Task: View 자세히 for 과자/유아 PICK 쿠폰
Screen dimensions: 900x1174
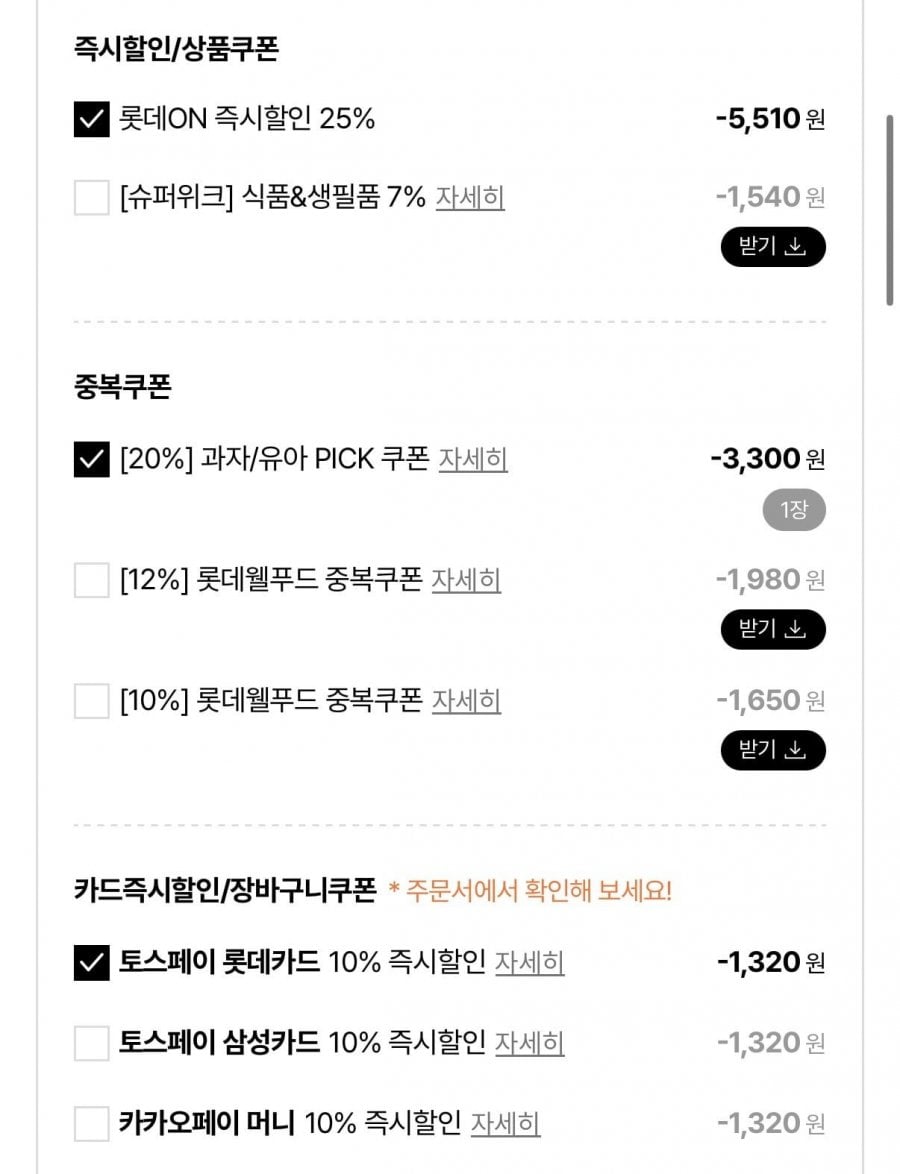Action: click(x=473, y=460)
